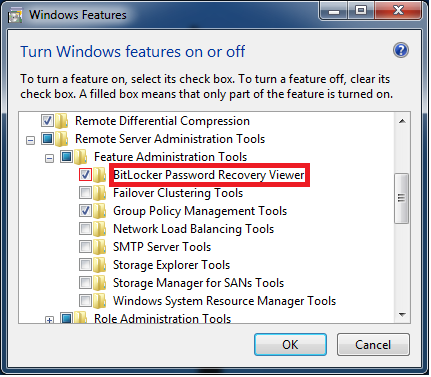Select Storage Explorer Tools label
The width and height of the screenshot is (431, 377).
click(171, 265)
